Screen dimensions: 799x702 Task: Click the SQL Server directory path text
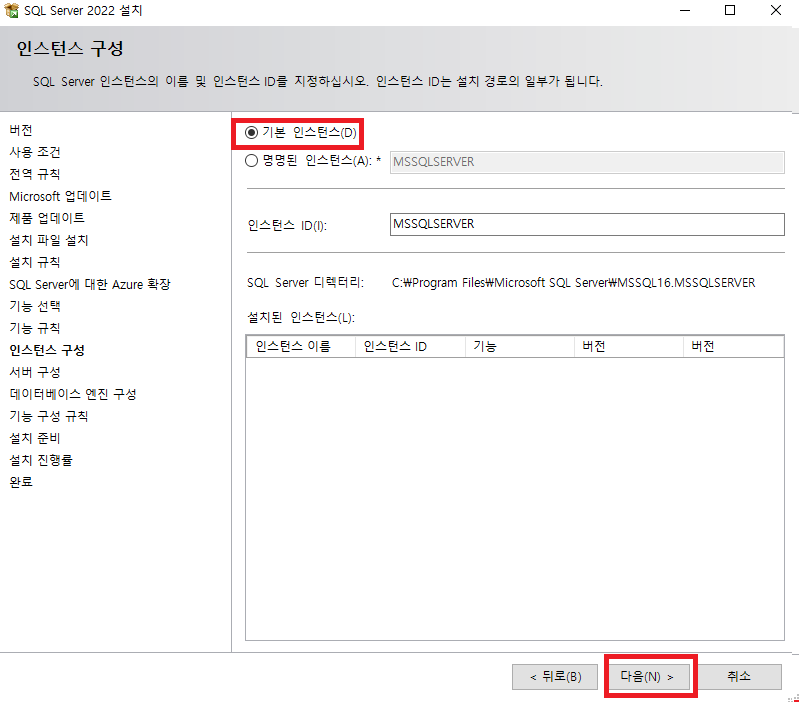(x=573, y=283)
